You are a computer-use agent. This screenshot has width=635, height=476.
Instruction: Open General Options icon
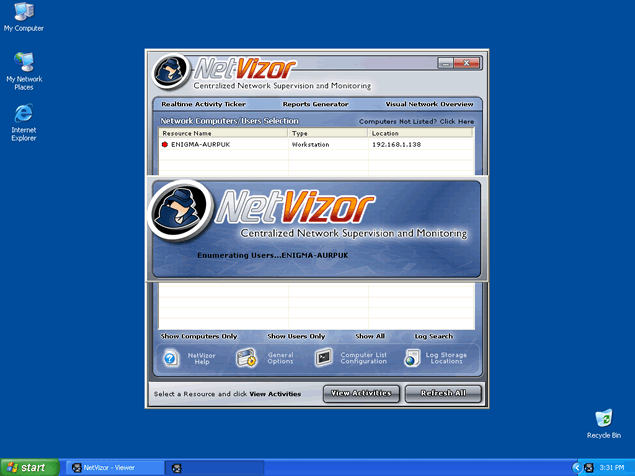[246, 358]
